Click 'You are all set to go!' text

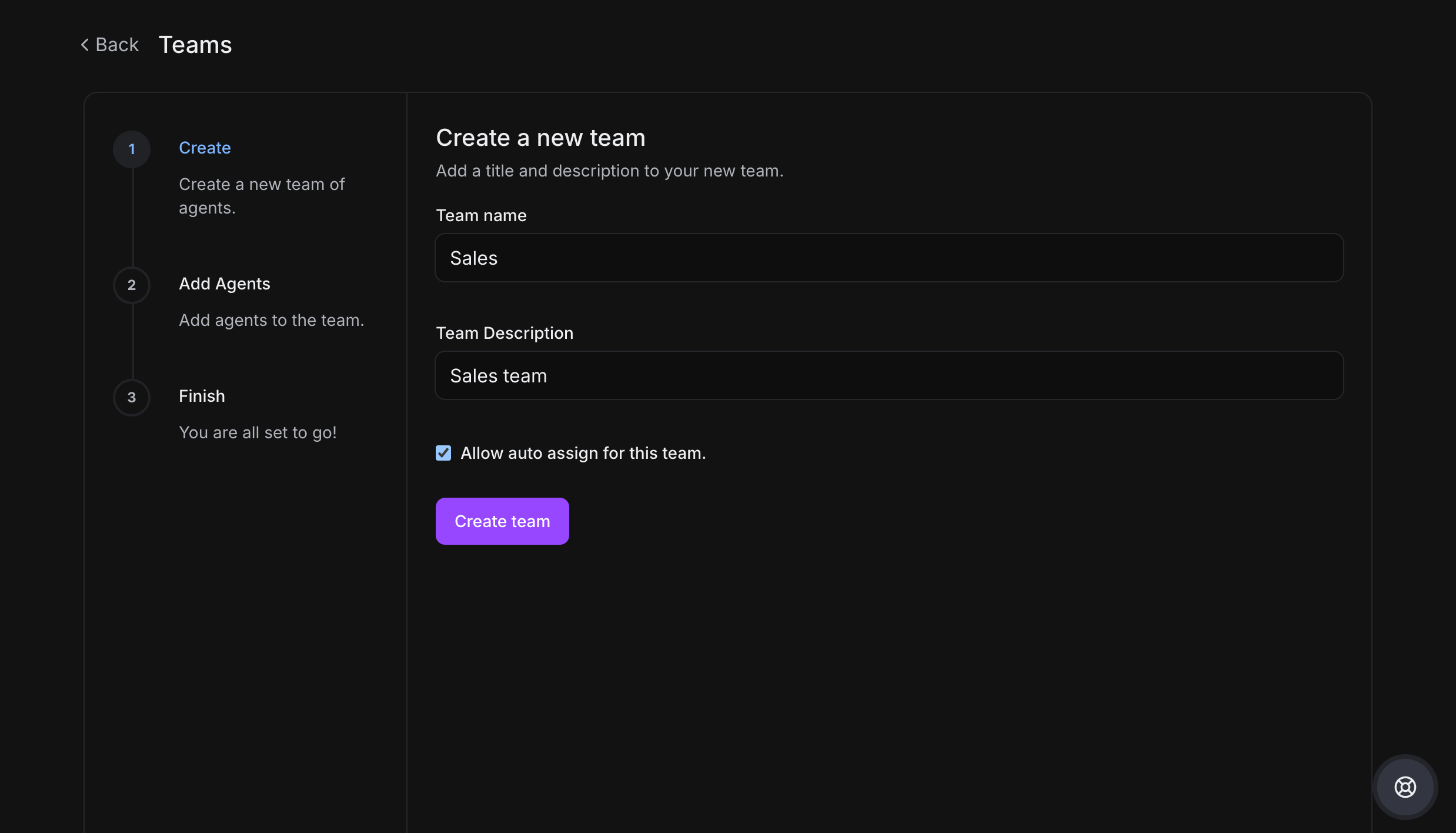(x=258, y=432)
